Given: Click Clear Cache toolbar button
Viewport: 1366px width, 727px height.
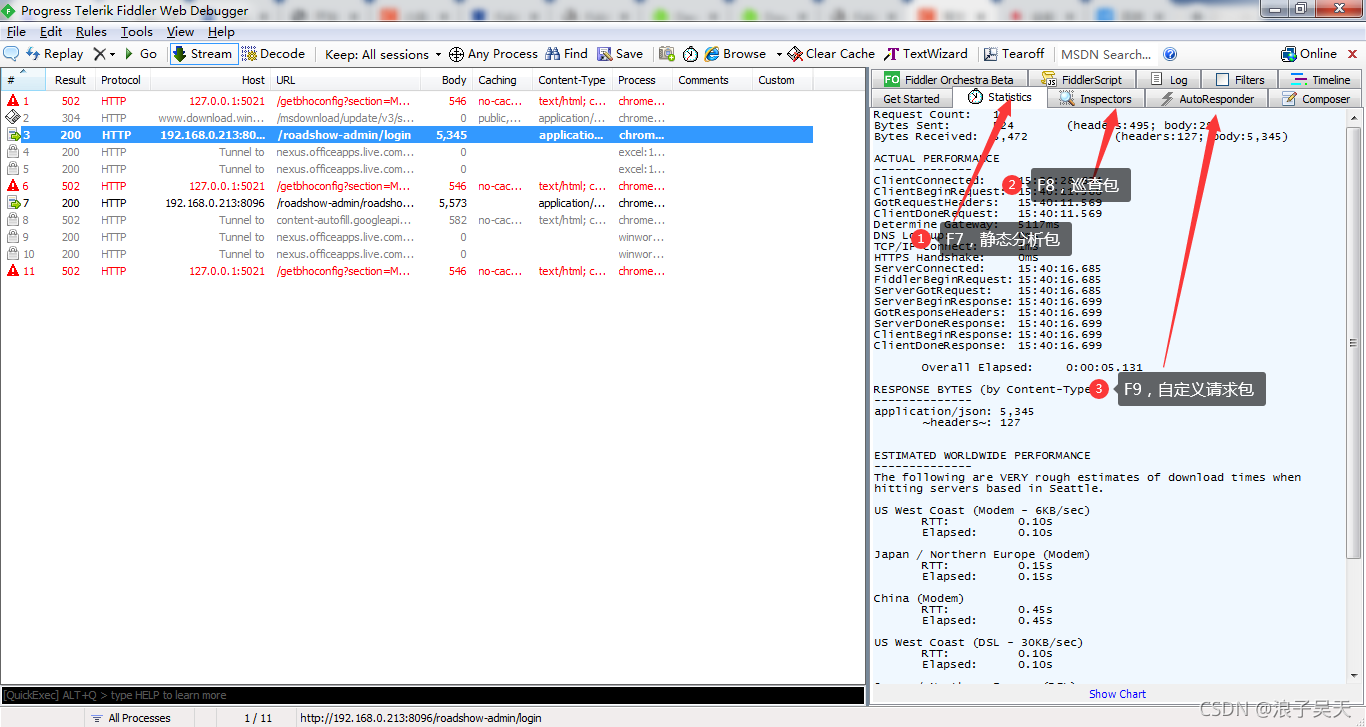Looking at the screenshot, I should [x=831, y=54].
